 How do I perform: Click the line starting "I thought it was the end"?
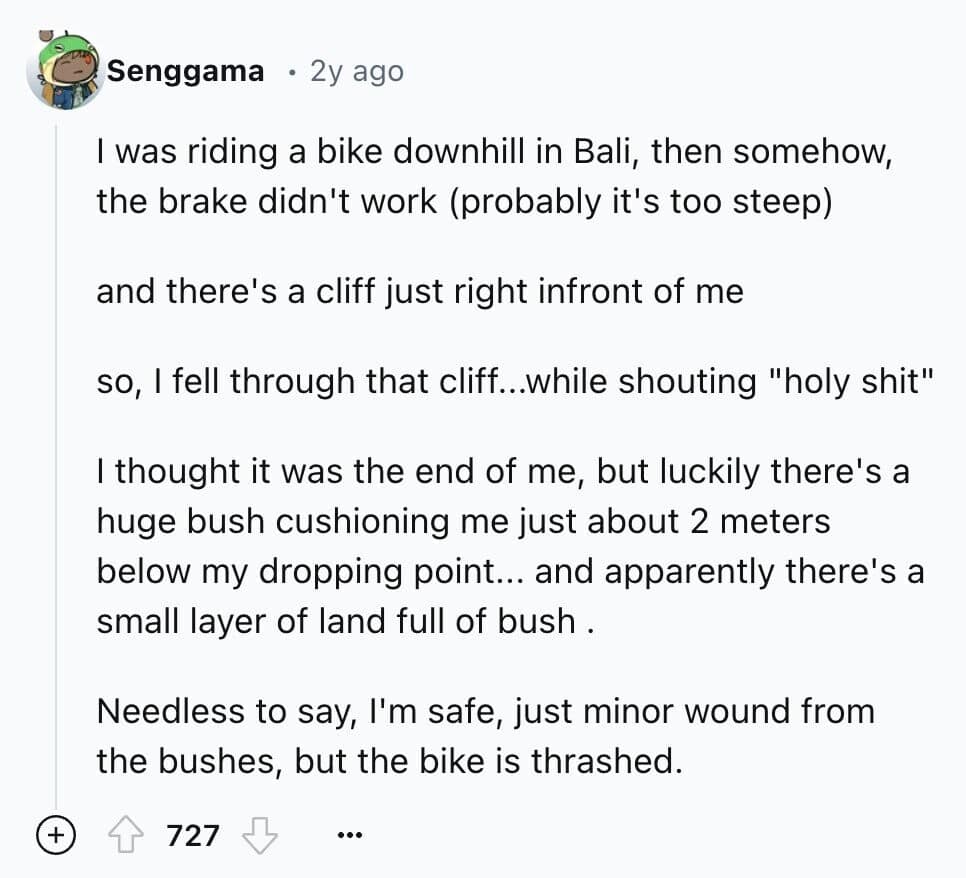(502, 471)
